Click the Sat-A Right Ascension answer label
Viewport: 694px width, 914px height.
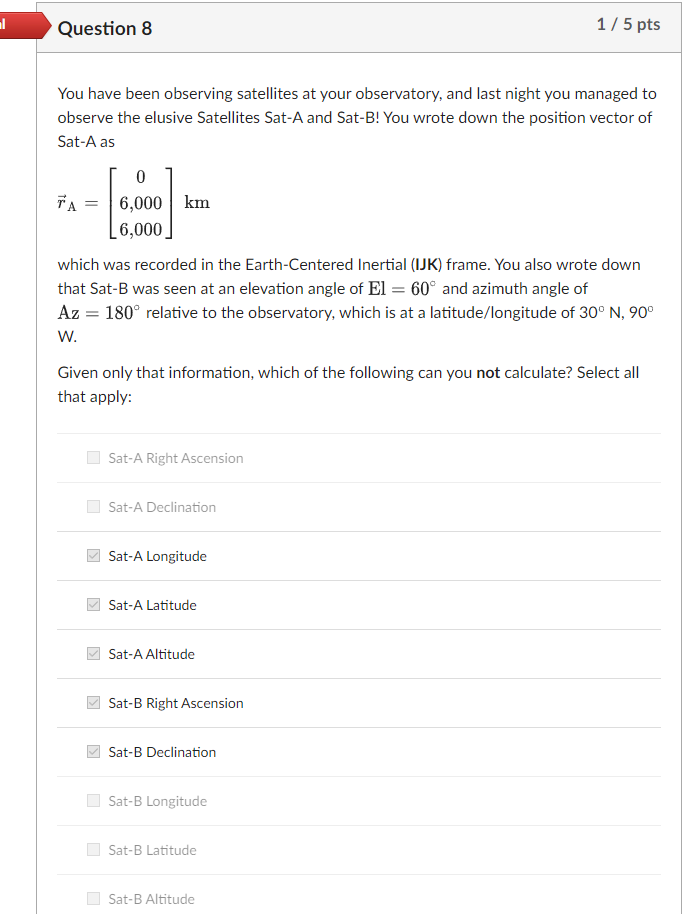pos(176,457)
